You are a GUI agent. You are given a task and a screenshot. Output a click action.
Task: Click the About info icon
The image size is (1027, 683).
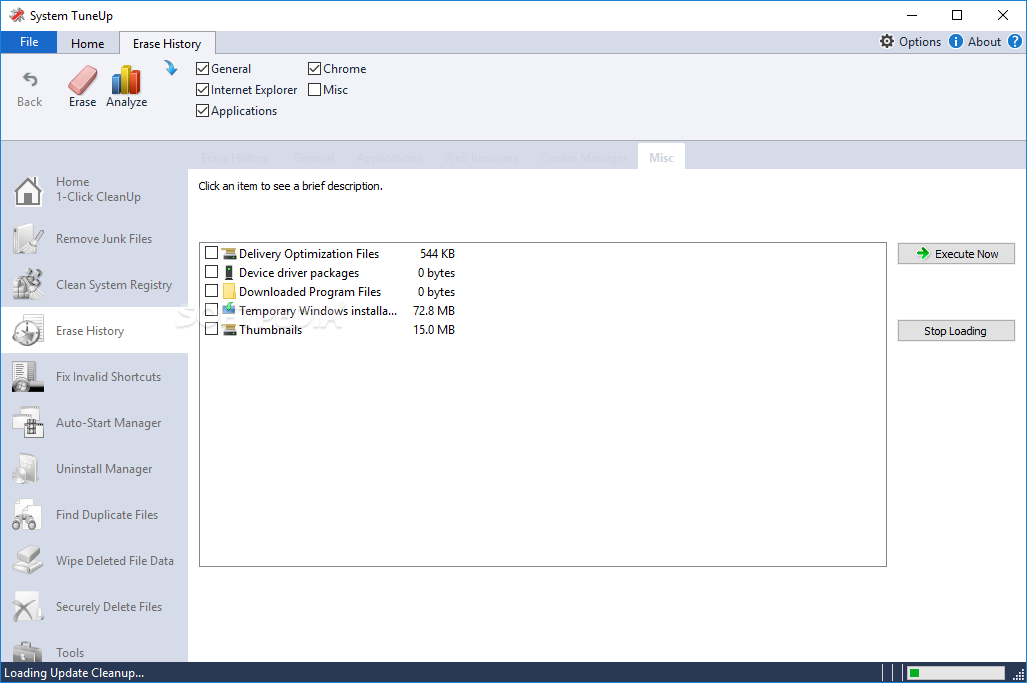(956, 41)
